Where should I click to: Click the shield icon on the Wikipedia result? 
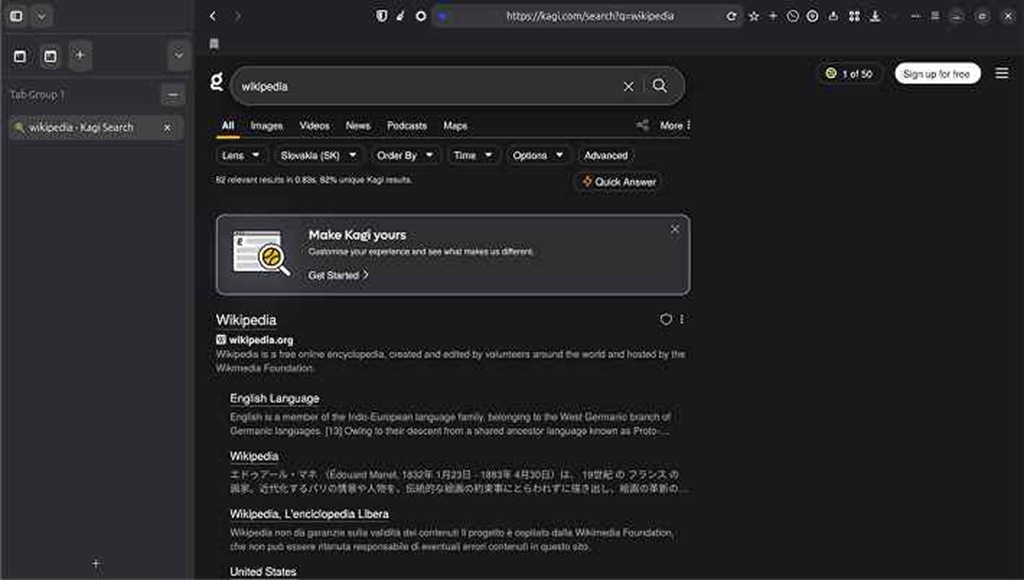click(x=665, y=319)
